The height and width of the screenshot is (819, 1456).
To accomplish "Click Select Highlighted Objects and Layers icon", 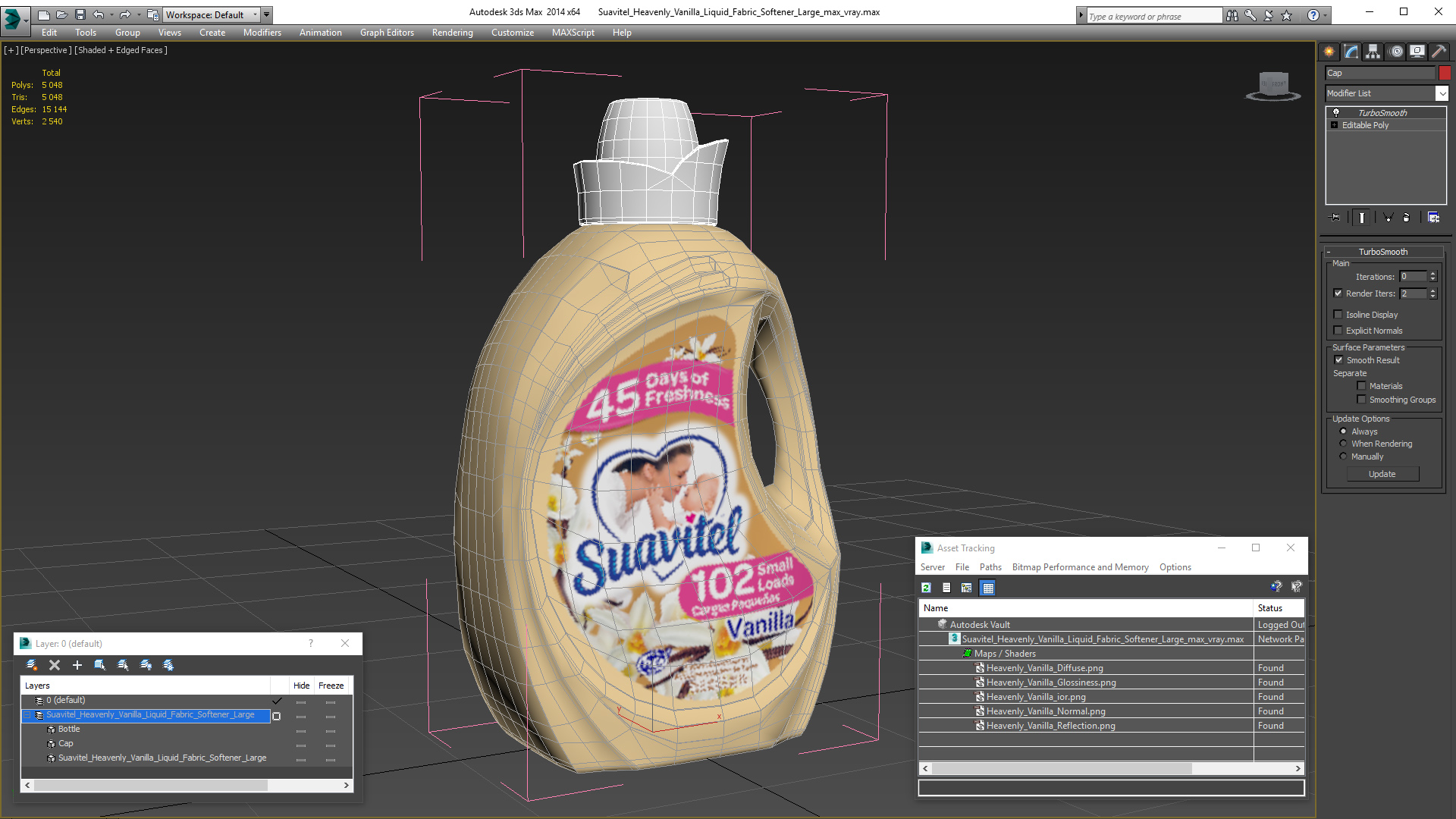I will point(100,665).
